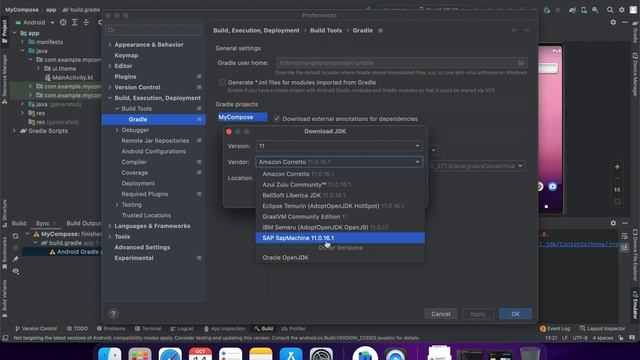
Task: Open the Logcat tool window
Action: click(x=182, y=329)
